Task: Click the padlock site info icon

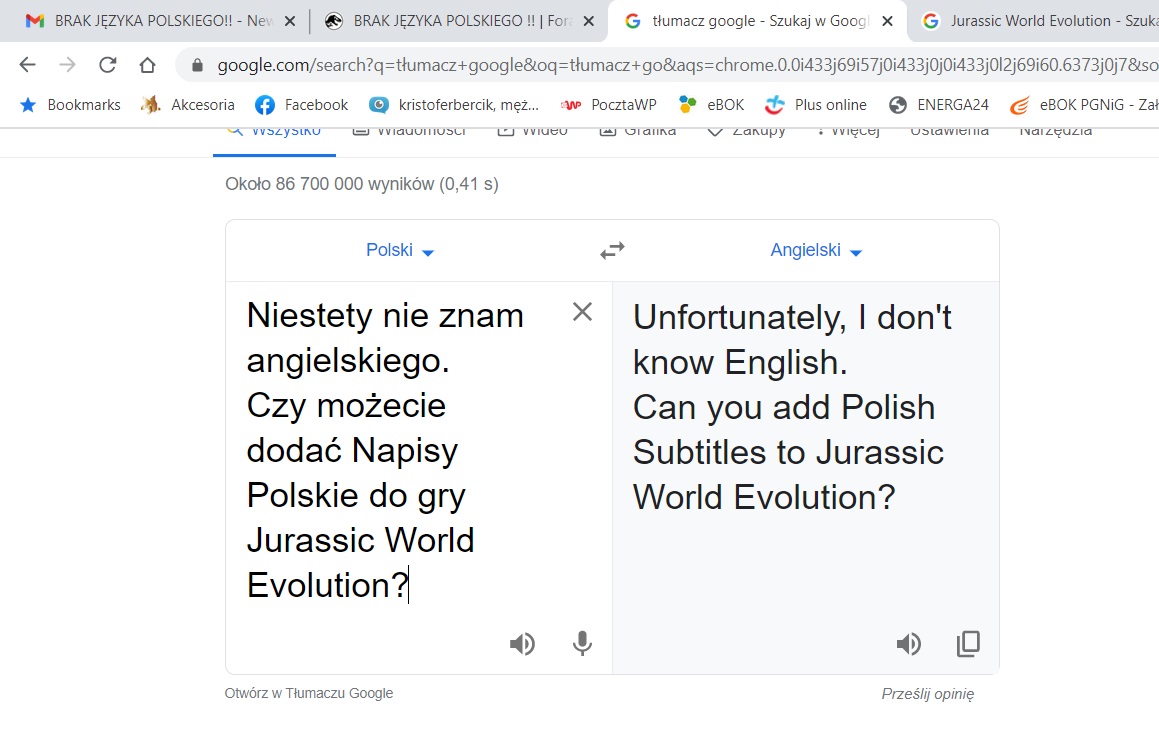Action: (197, 65)
